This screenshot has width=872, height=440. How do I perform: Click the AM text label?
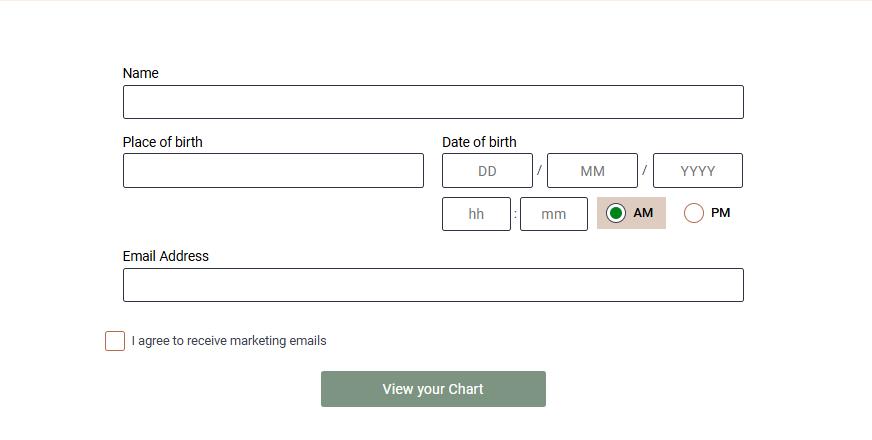click(643, 213)
